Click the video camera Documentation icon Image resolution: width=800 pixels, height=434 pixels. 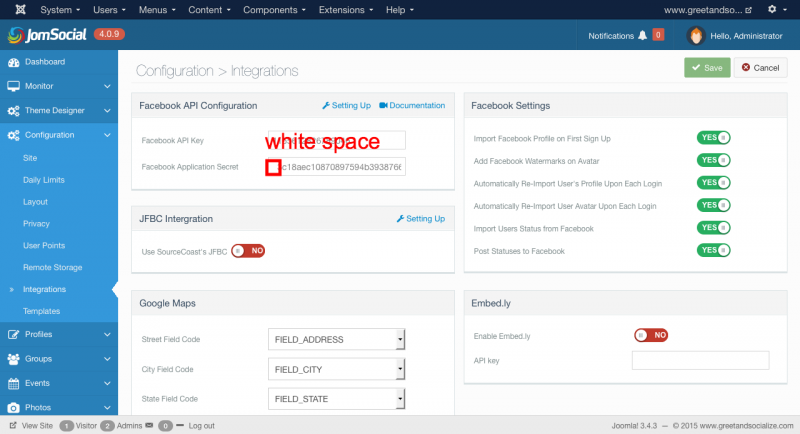pos(383,106)
